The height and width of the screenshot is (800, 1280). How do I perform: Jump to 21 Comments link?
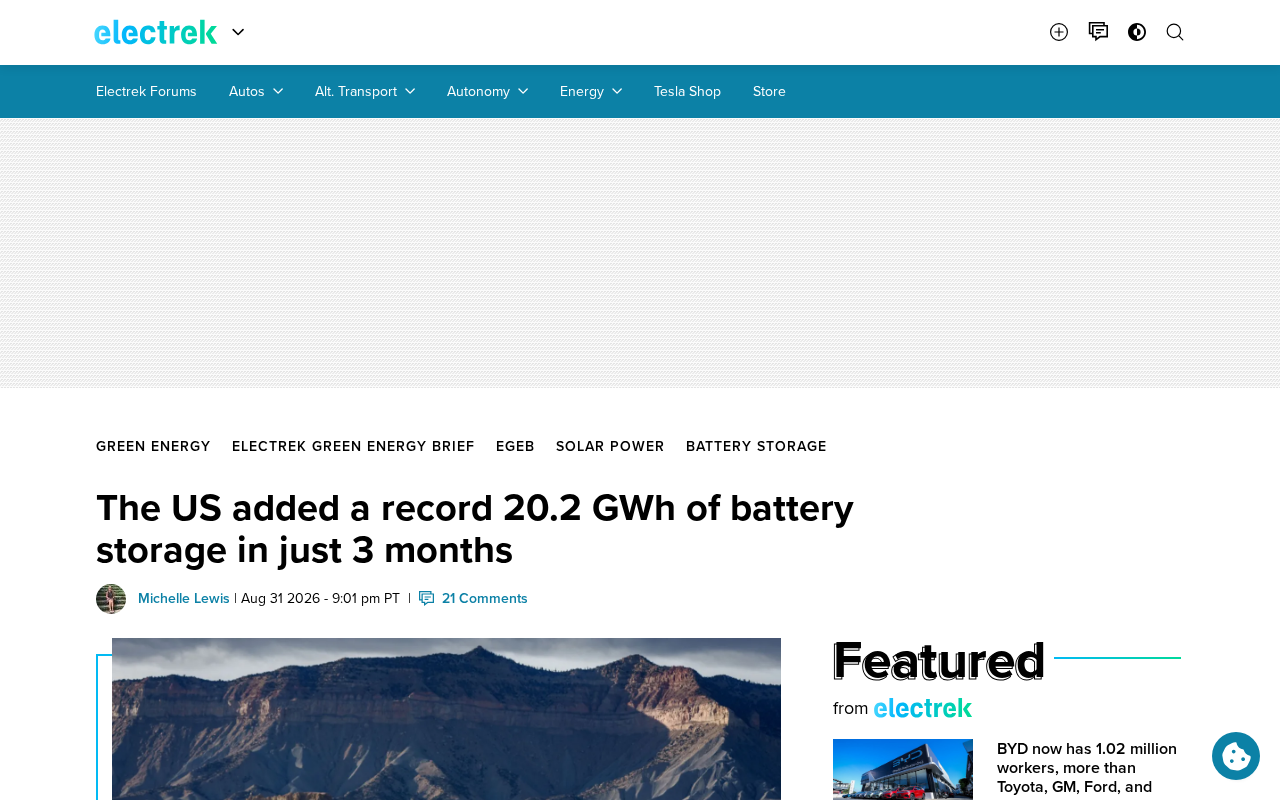[485, 598]
